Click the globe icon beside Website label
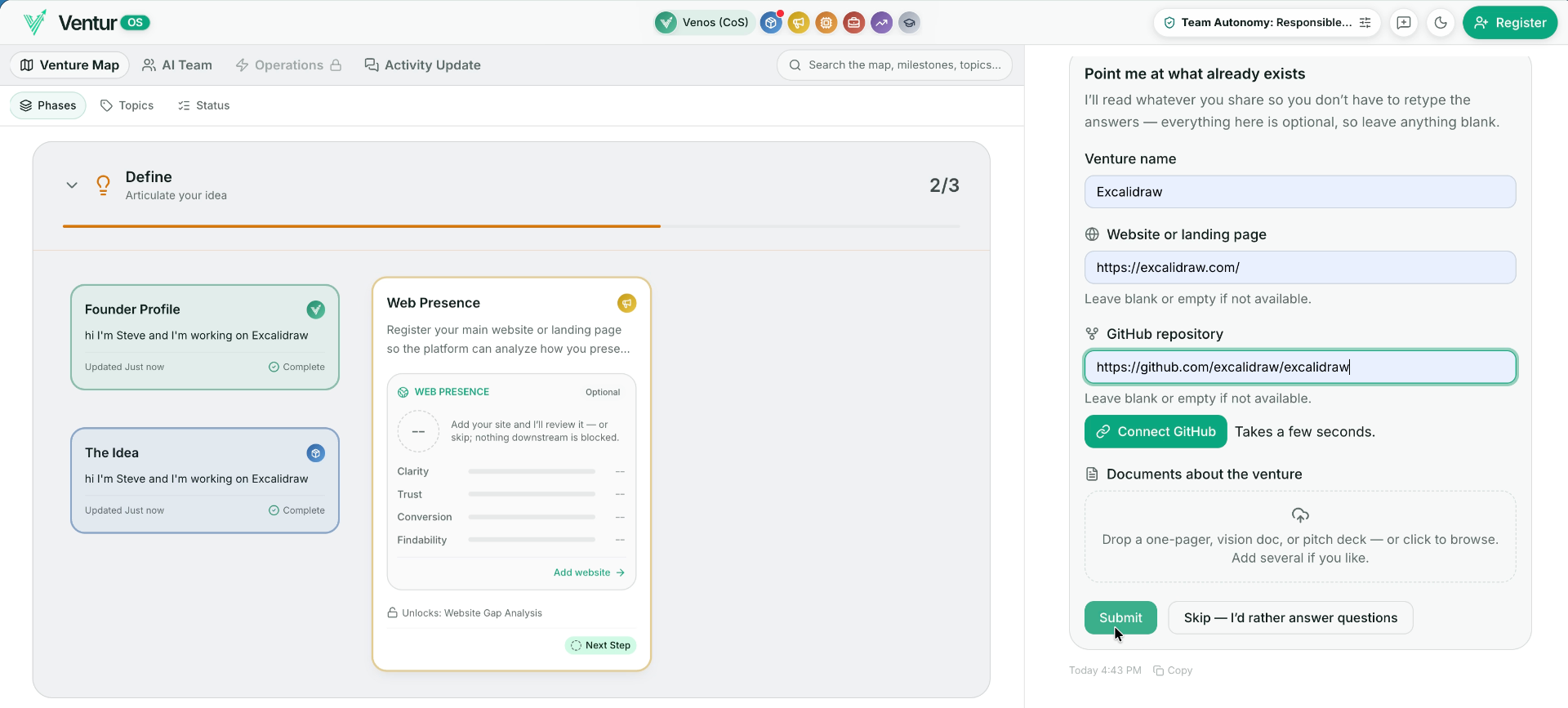This screenshot has width=1568, height=708. tap(1092, 234)
